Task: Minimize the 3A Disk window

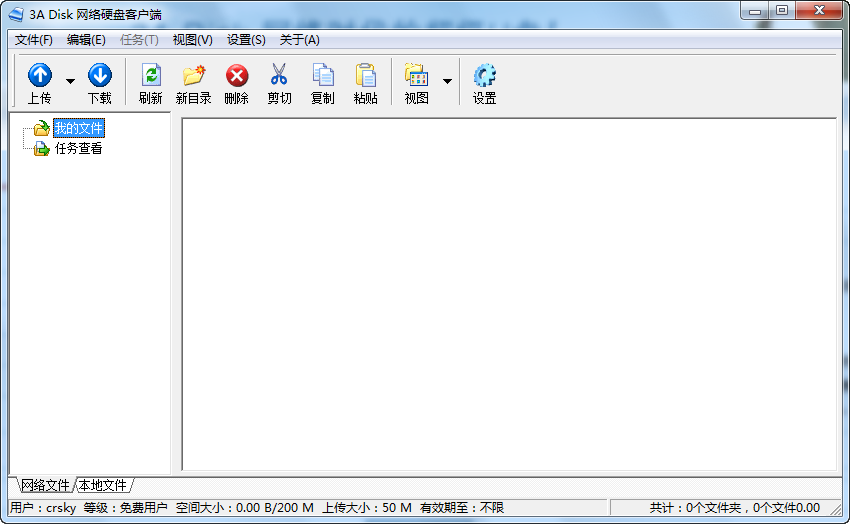Action: [755, 11]
